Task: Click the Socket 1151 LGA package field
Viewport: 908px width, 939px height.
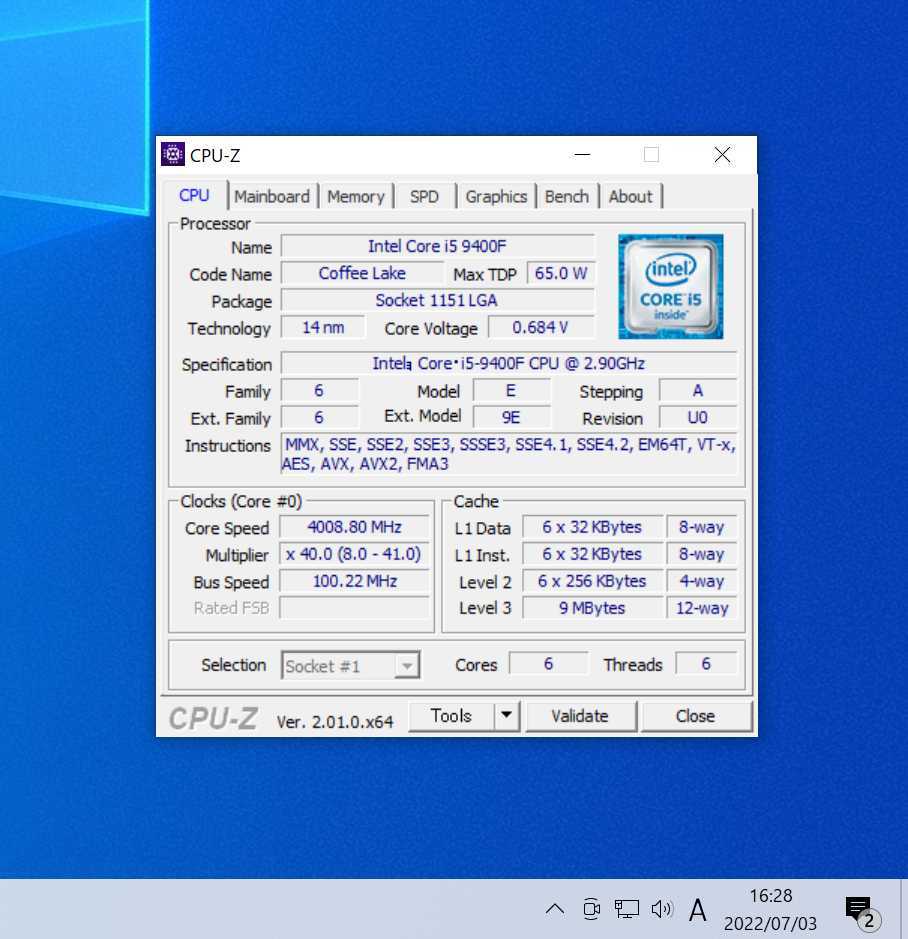Action: [437, 300]
